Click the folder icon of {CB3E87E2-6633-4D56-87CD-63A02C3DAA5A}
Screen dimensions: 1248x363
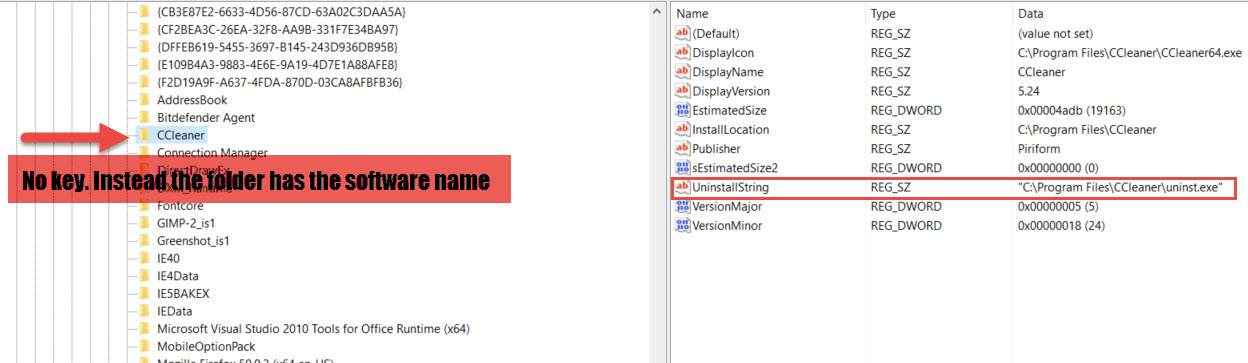pos(144,11)
